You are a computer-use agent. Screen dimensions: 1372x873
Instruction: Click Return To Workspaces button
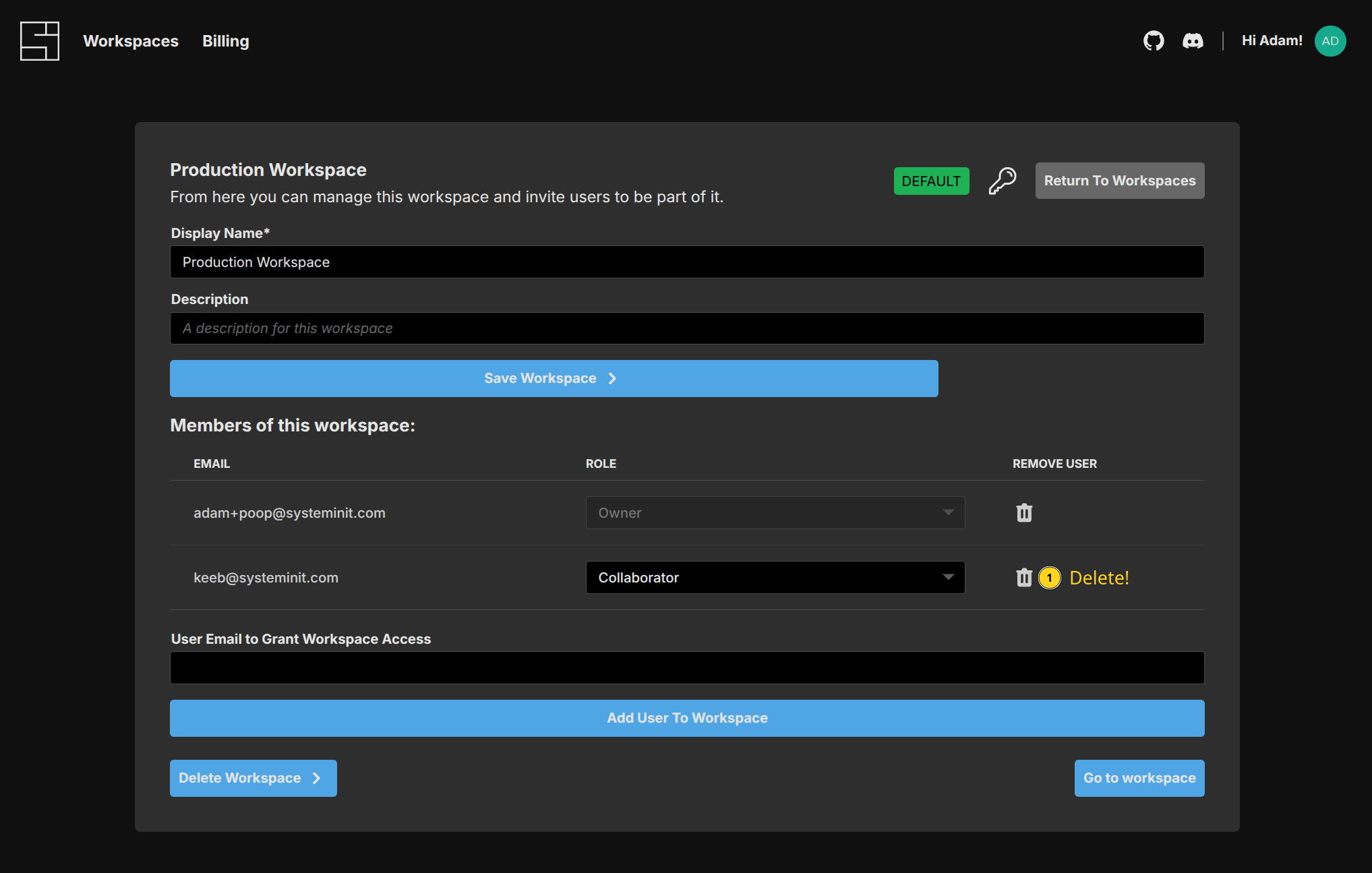tap(1119, 181)
